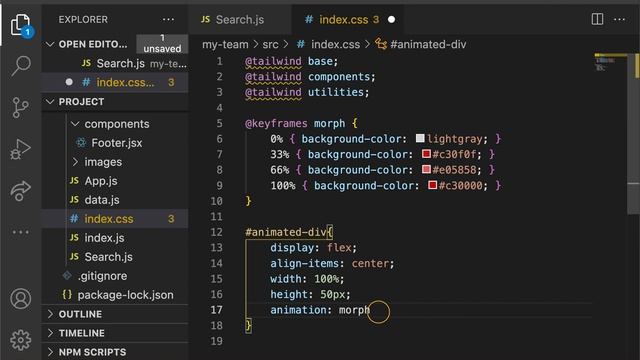Click the '1 unsaved' badge
The width and height of the screenshot is (640, 360).
pyautogui.click(x=162, y=44)
